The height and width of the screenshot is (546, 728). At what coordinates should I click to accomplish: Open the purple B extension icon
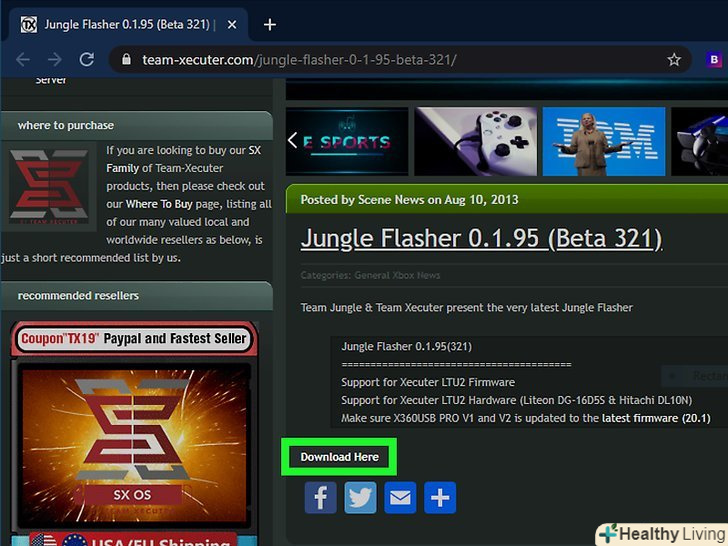(714, 59)
